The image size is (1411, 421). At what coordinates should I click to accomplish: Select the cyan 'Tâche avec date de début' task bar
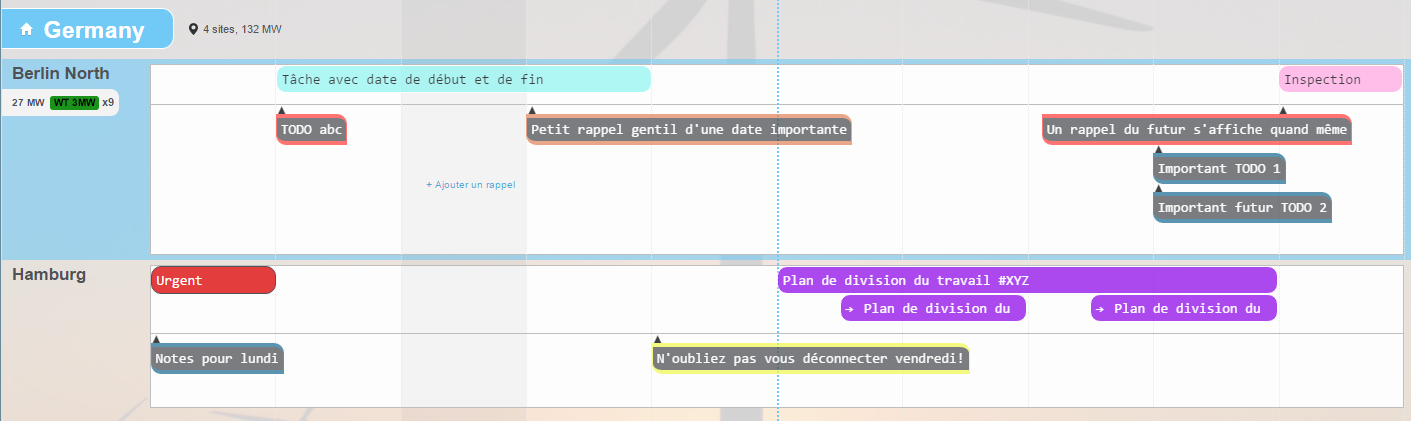pyautogui.click(x=463, y=79)
